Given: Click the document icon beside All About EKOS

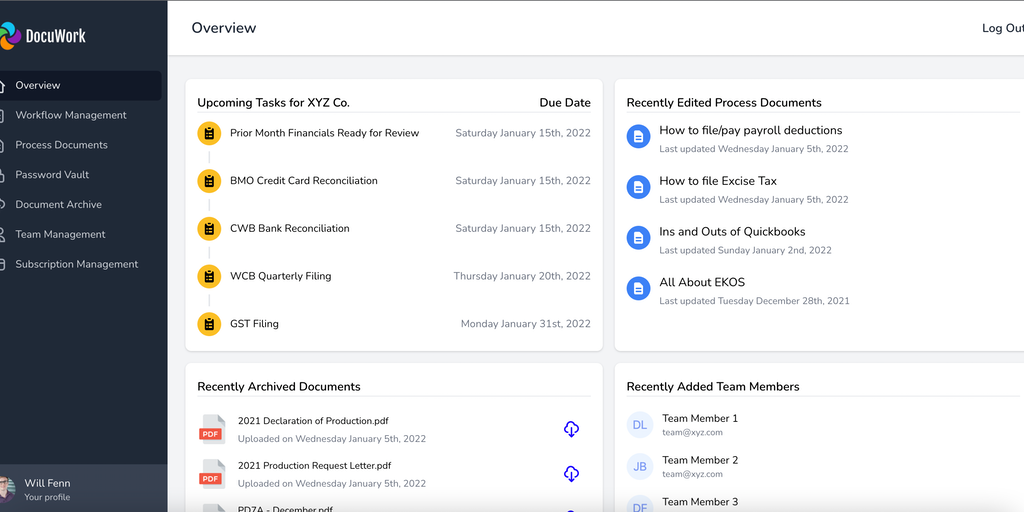Looking at the screenshot, I should pos(638,288).
